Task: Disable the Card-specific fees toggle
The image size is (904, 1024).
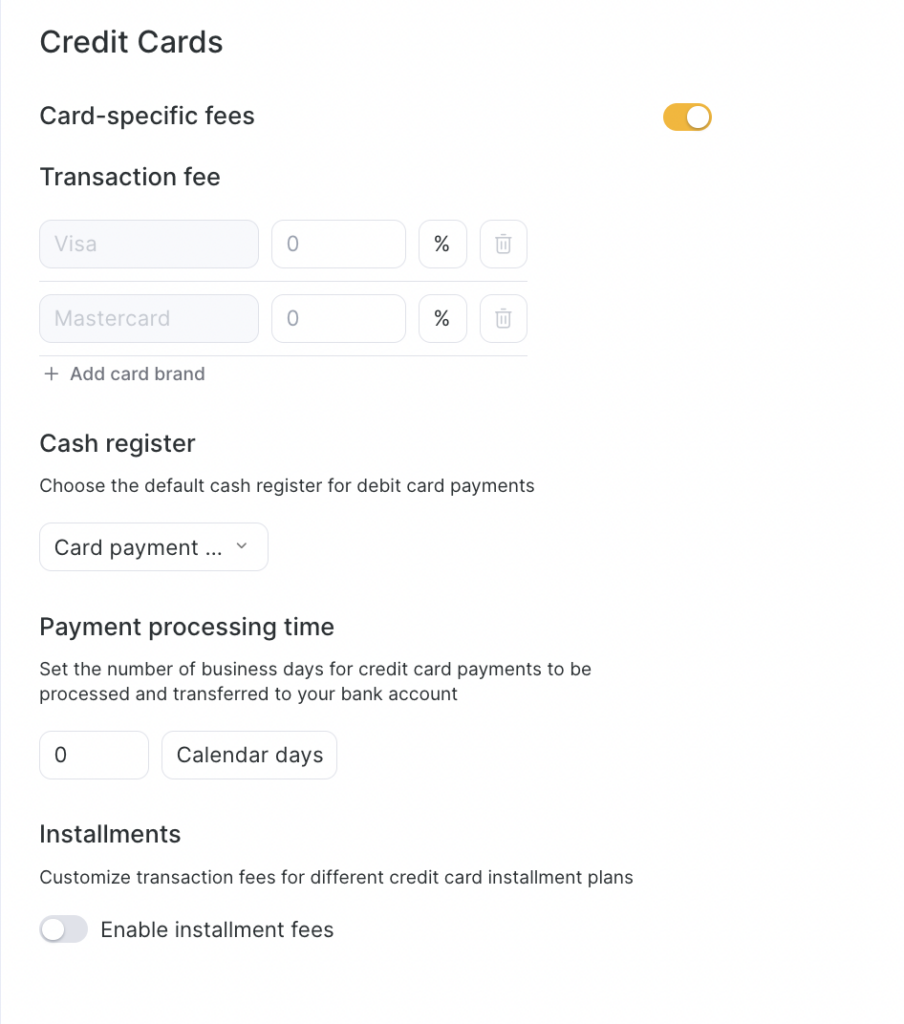Action: tap(687, 117)
